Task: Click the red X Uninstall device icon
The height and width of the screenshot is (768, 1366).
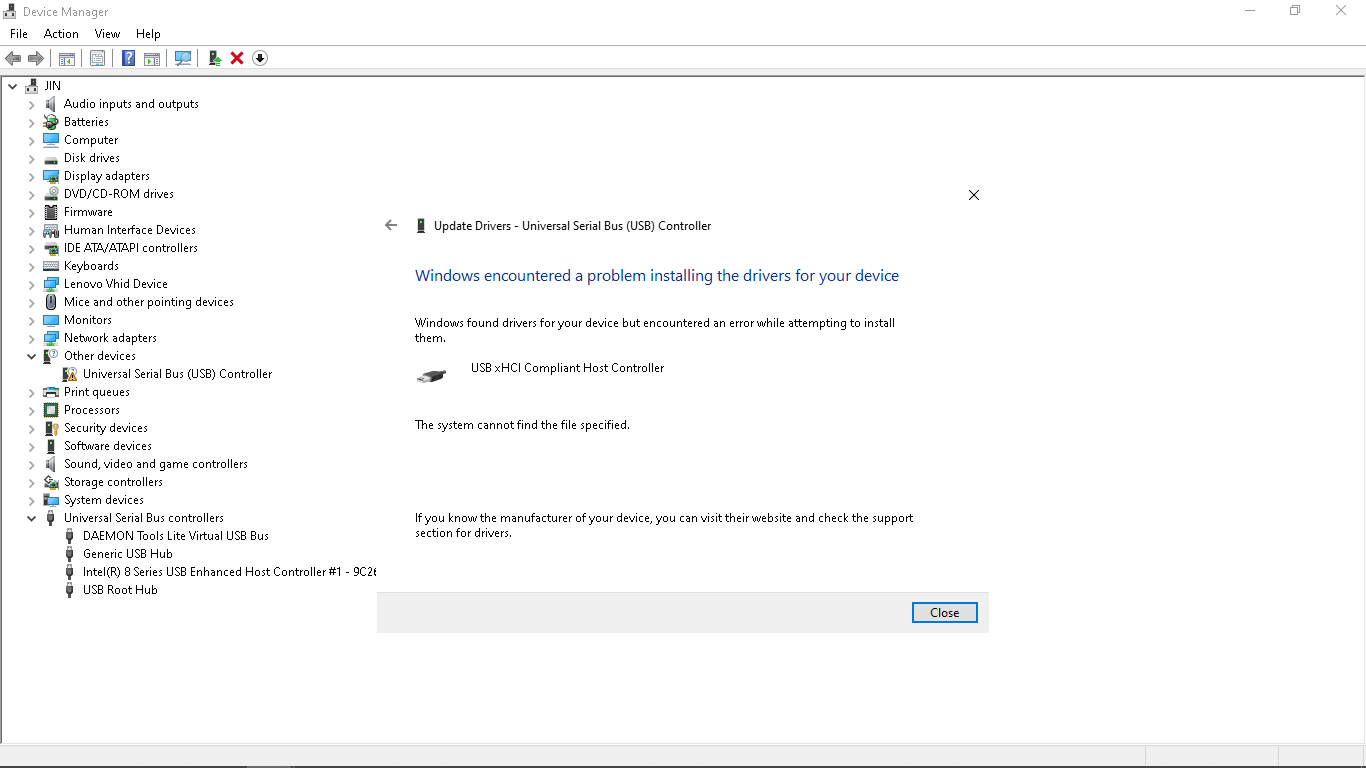Action: (237, 58)
